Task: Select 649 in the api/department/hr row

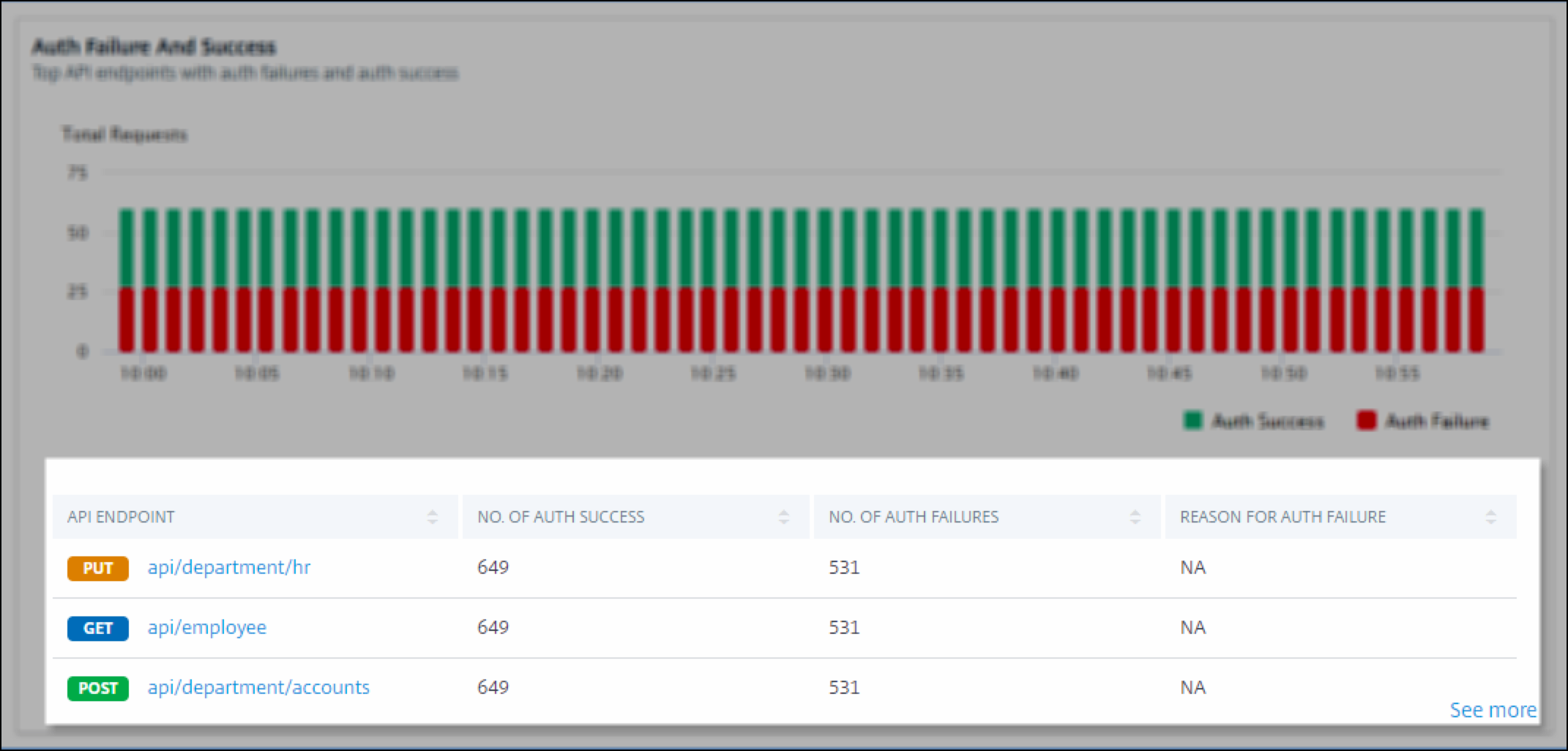Action: click(493, 567)
